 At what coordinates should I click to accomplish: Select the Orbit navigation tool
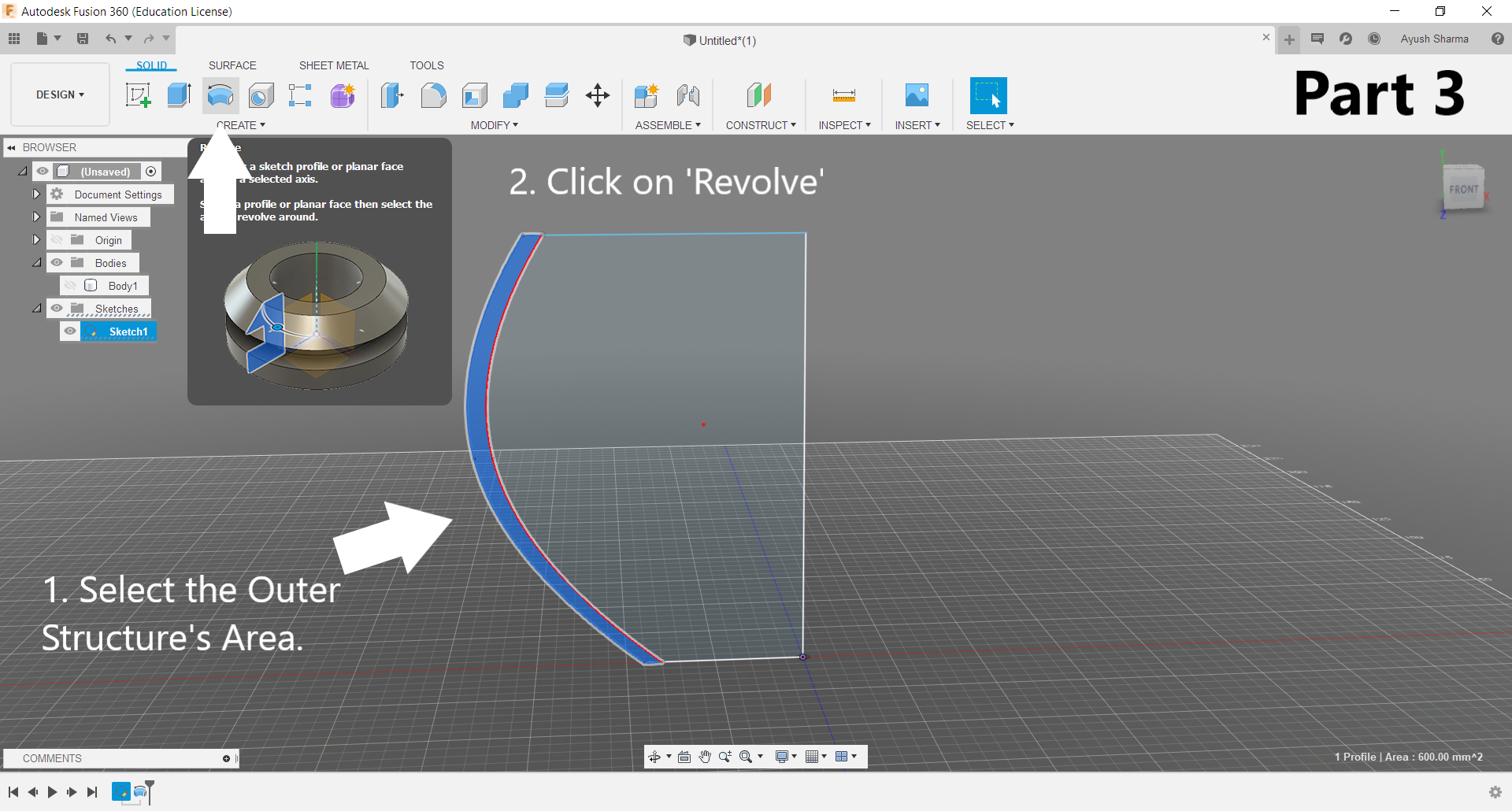[x=654, y=757]
